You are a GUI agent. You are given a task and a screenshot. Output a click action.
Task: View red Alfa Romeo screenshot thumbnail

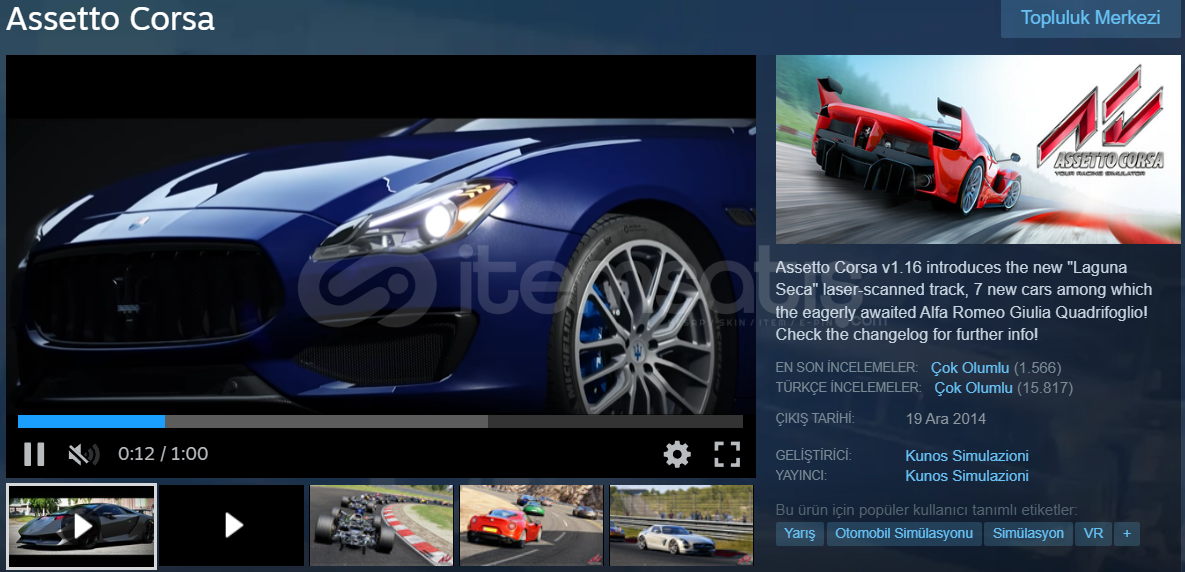pos(532,526)
